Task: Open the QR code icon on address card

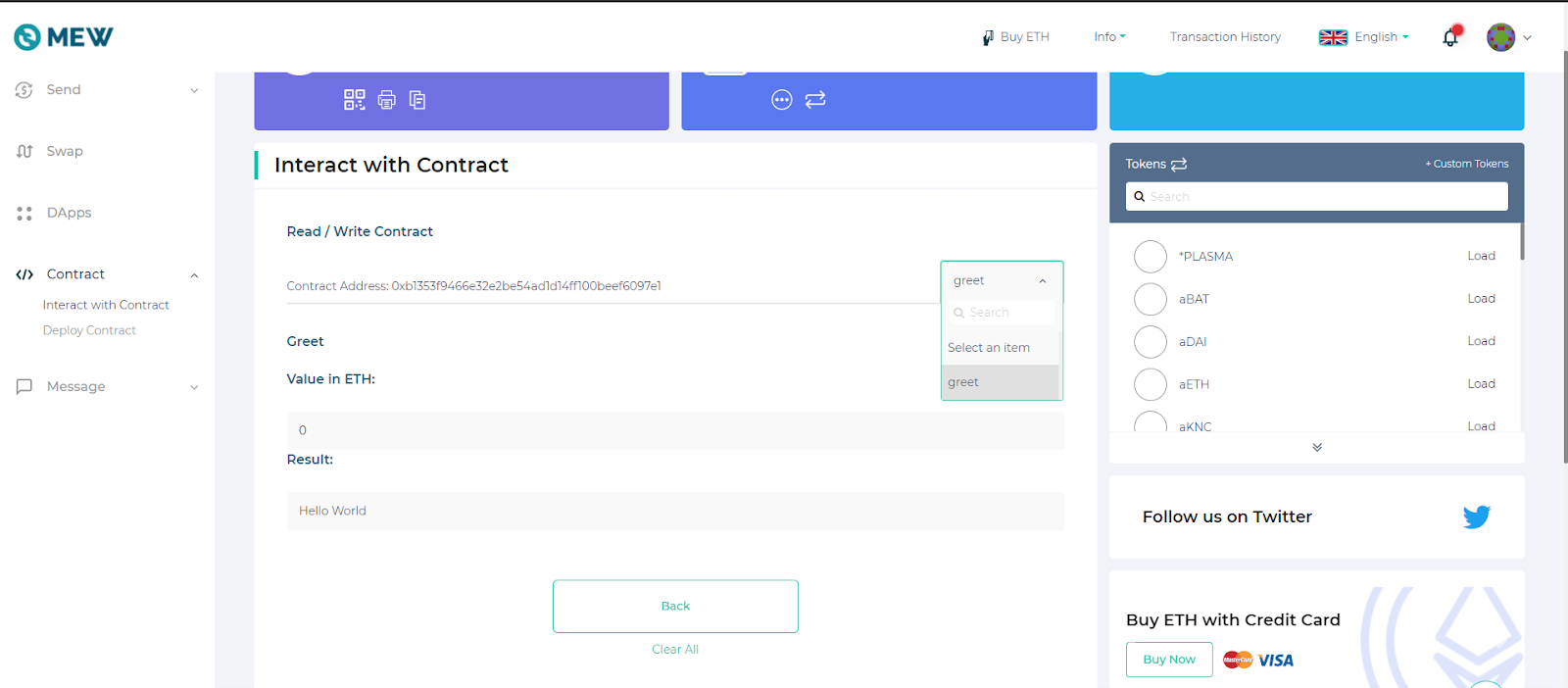Action: pyautogui.click(x=355, y=99)
